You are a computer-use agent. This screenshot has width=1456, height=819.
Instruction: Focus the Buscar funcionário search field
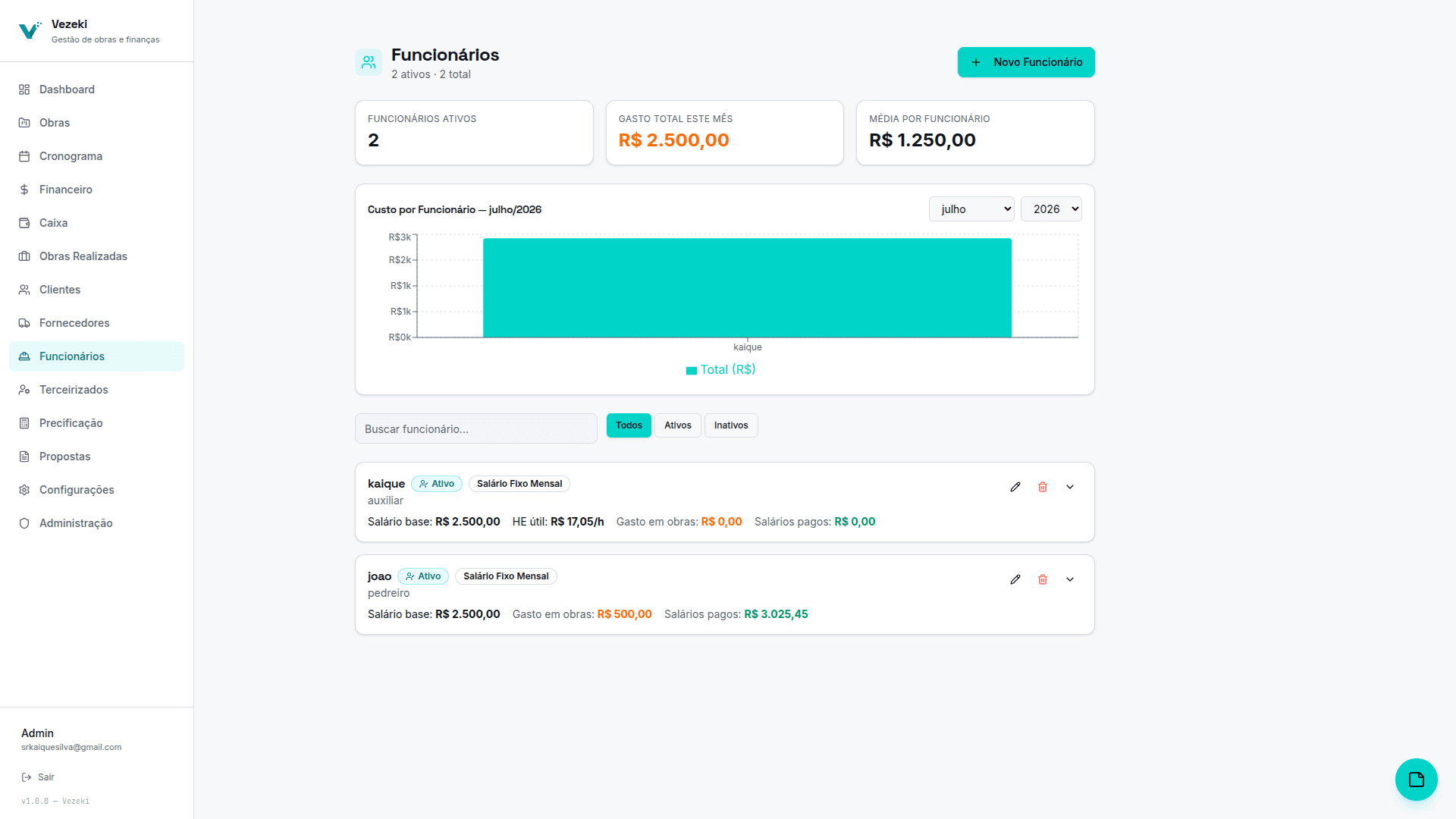pos(476,428)
